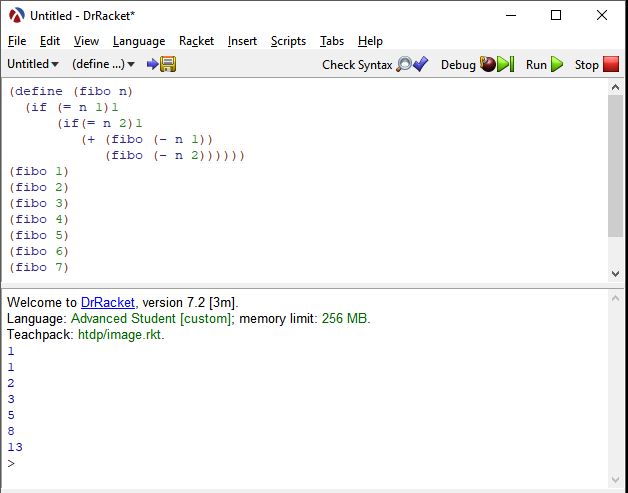Click the output value 13

tap(15, 447)
